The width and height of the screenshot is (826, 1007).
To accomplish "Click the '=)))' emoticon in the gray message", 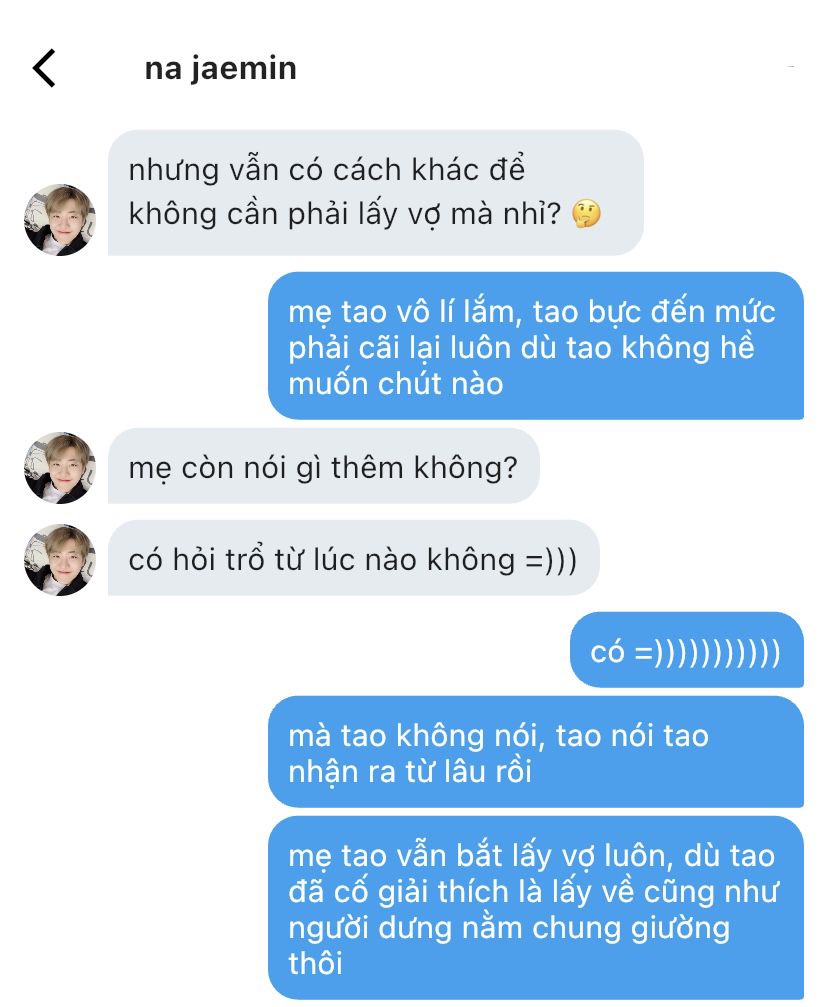I will click(x=551, y=560).
